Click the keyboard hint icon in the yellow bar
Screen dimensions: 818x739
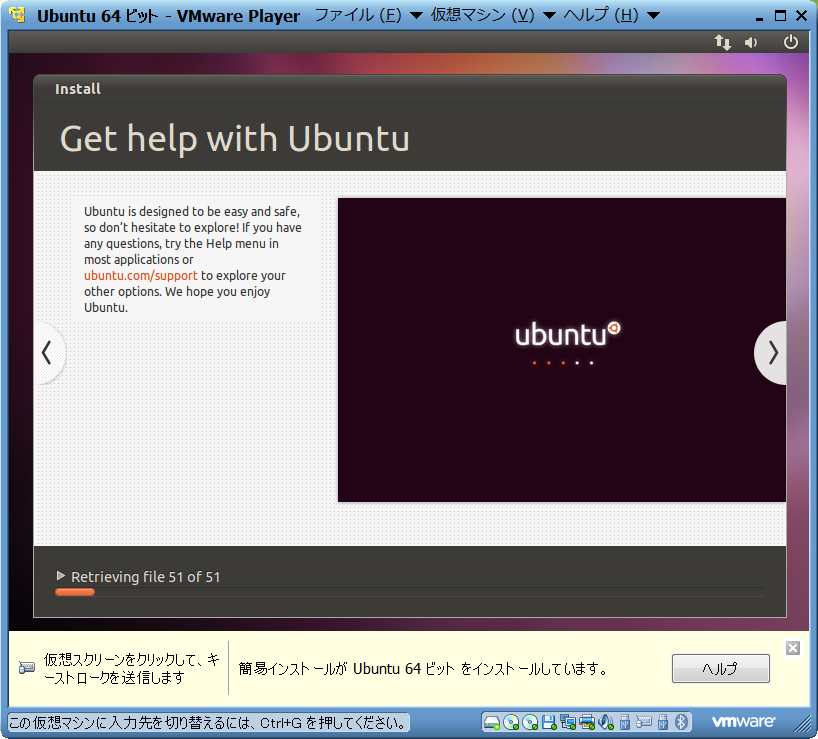coord(27,668)
